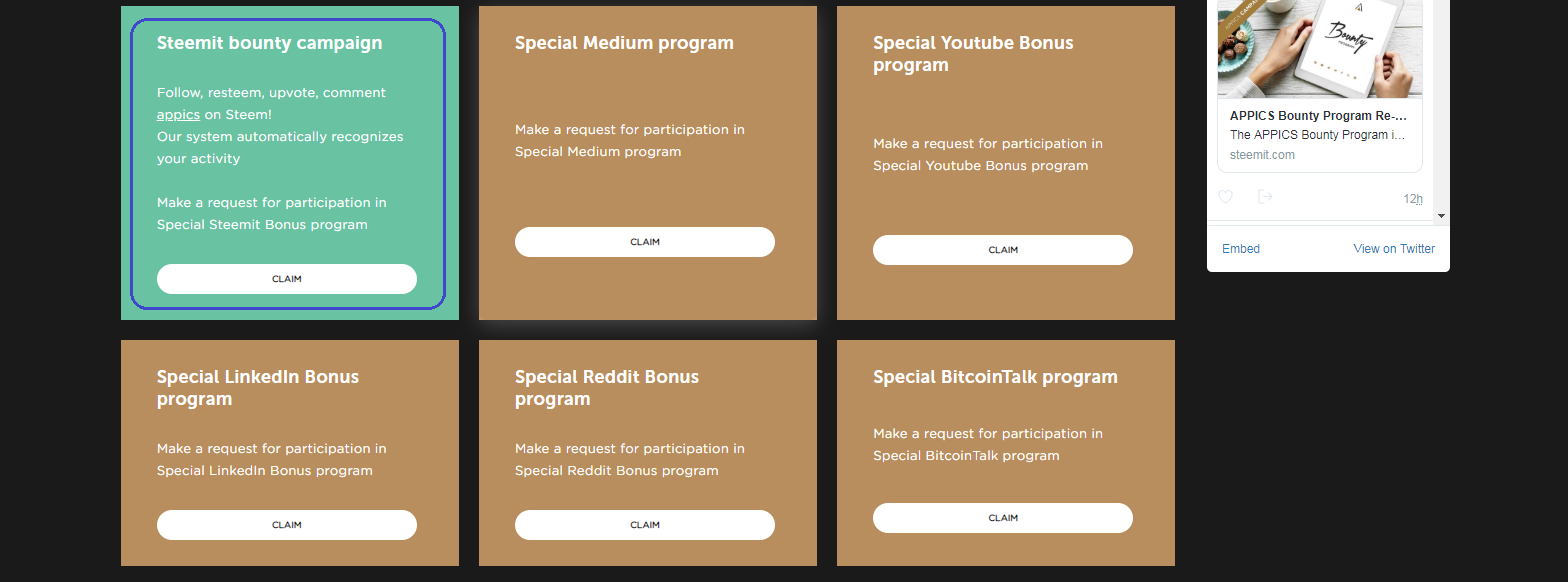Screen dimensions: 1568x582
Task: Click the Twitter widget scrollbar down arrow
Action: 1441,215
